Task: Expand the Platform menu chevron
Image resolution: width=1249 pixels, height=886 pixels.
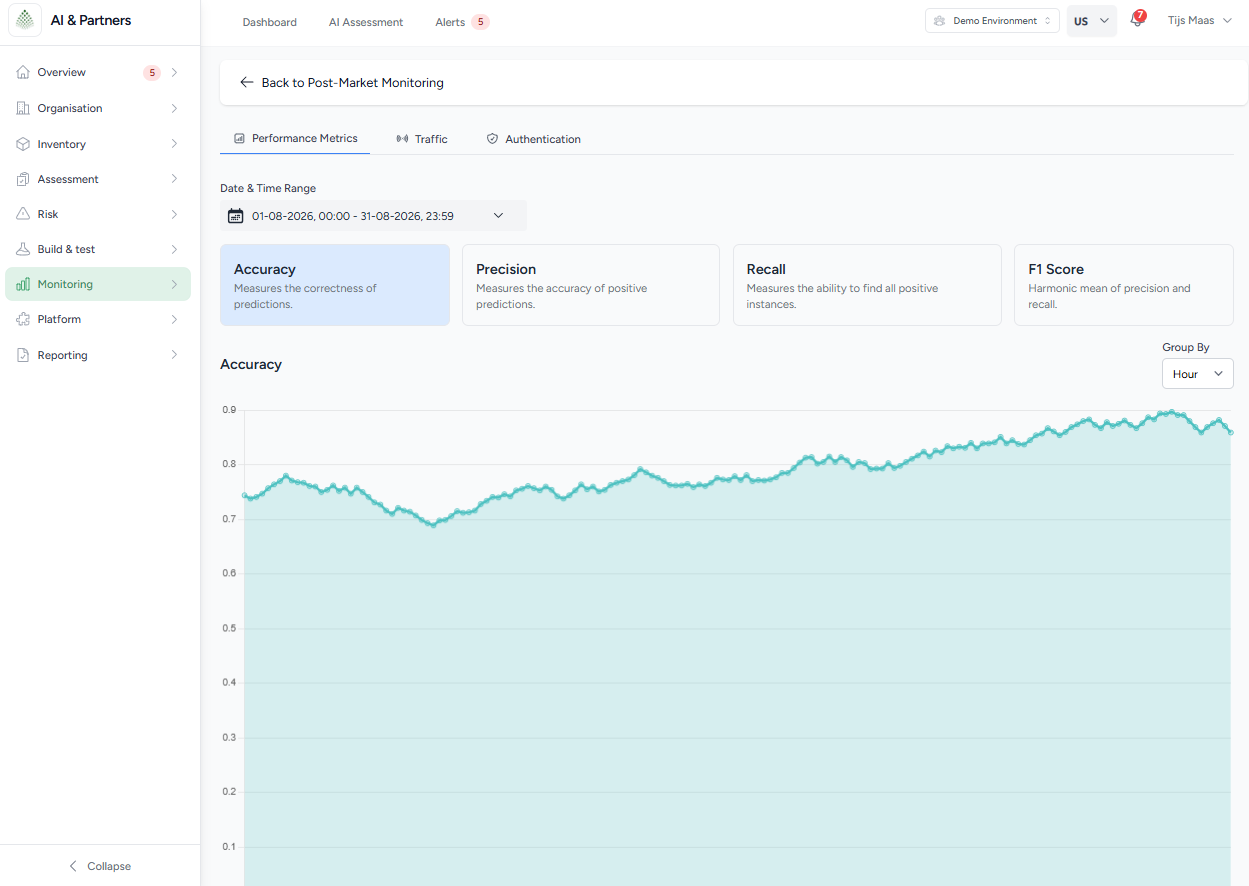Action: [174, 319]
